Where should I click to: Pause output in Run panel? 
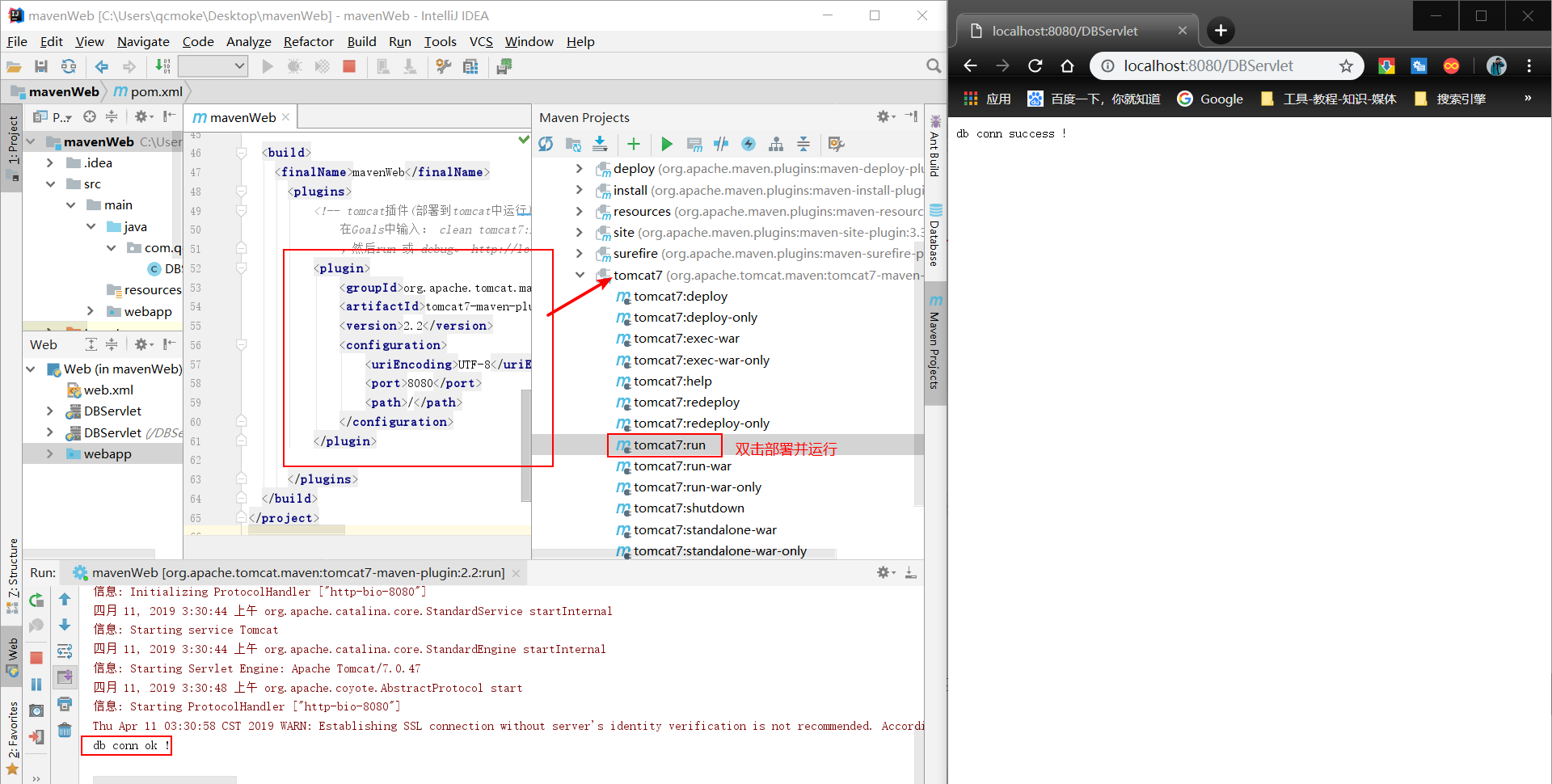pyautogui.click(x=36, y=685)
